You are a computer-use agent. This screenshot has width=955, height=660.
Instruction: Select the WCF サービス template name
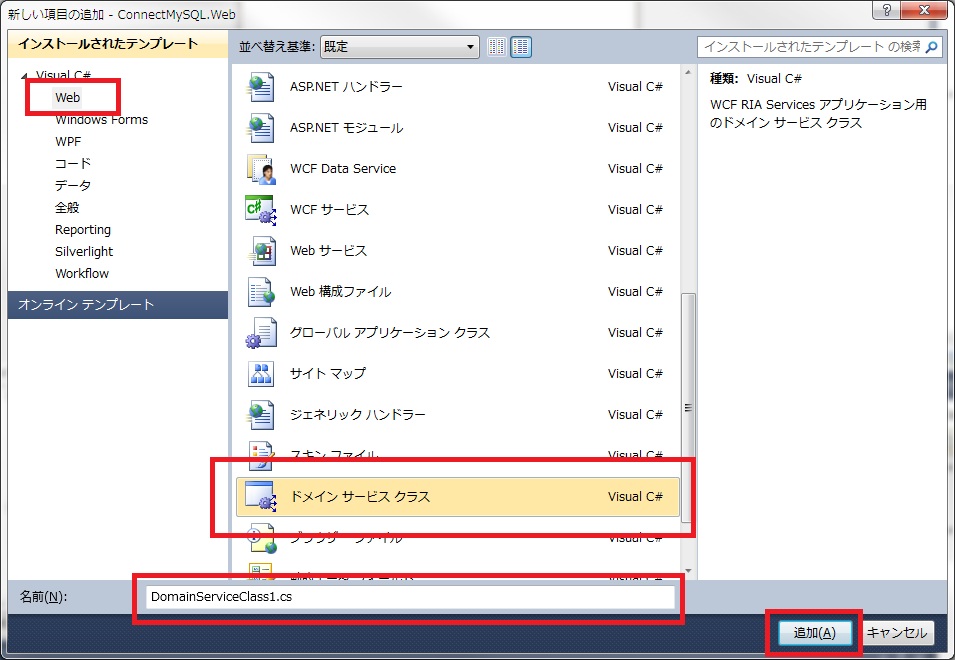(x=329, y=210)
